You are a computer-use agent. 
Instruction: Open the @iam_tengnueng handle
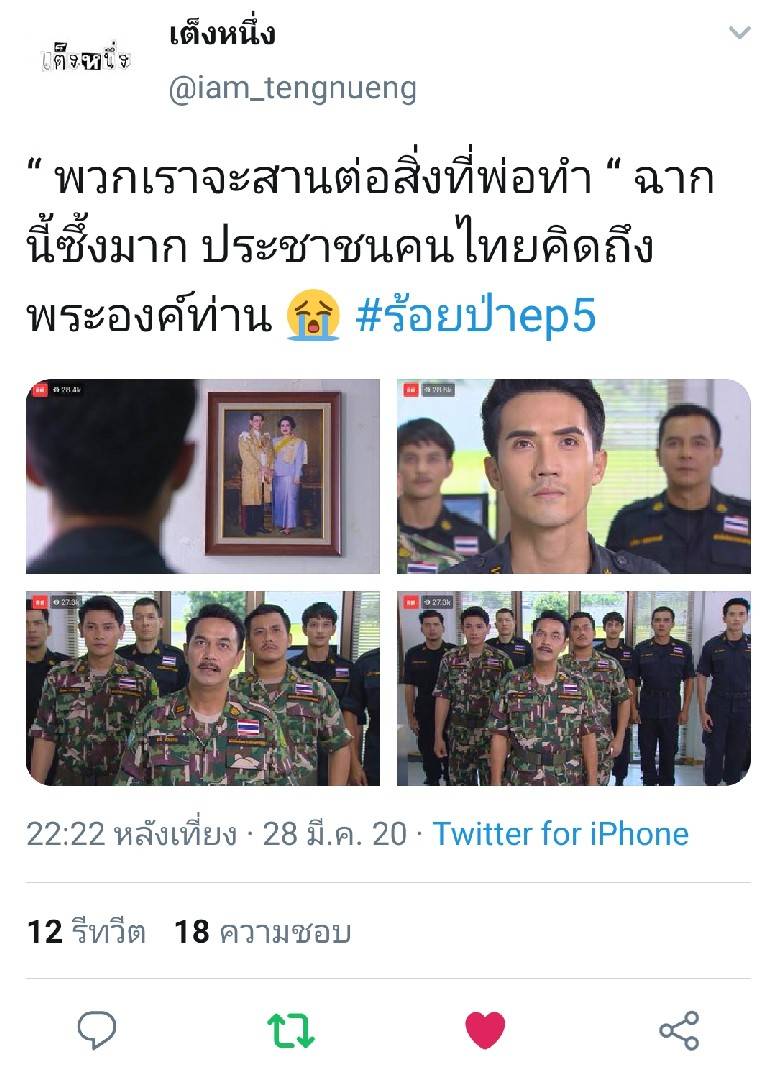click(292, 88)
